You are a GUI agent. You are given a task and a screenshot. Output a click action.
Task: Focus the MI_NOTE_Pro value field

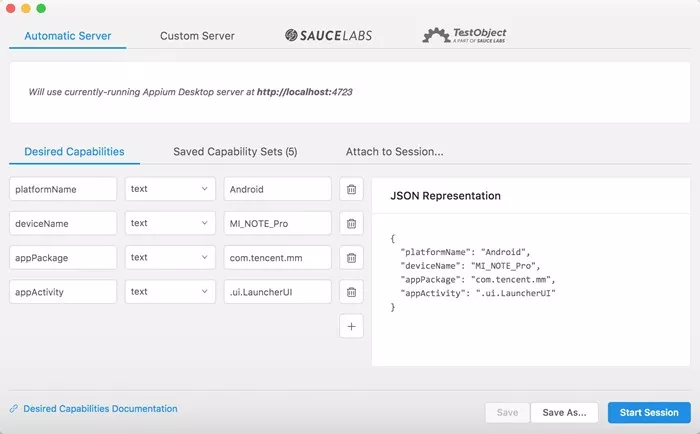tap(278, 223)
